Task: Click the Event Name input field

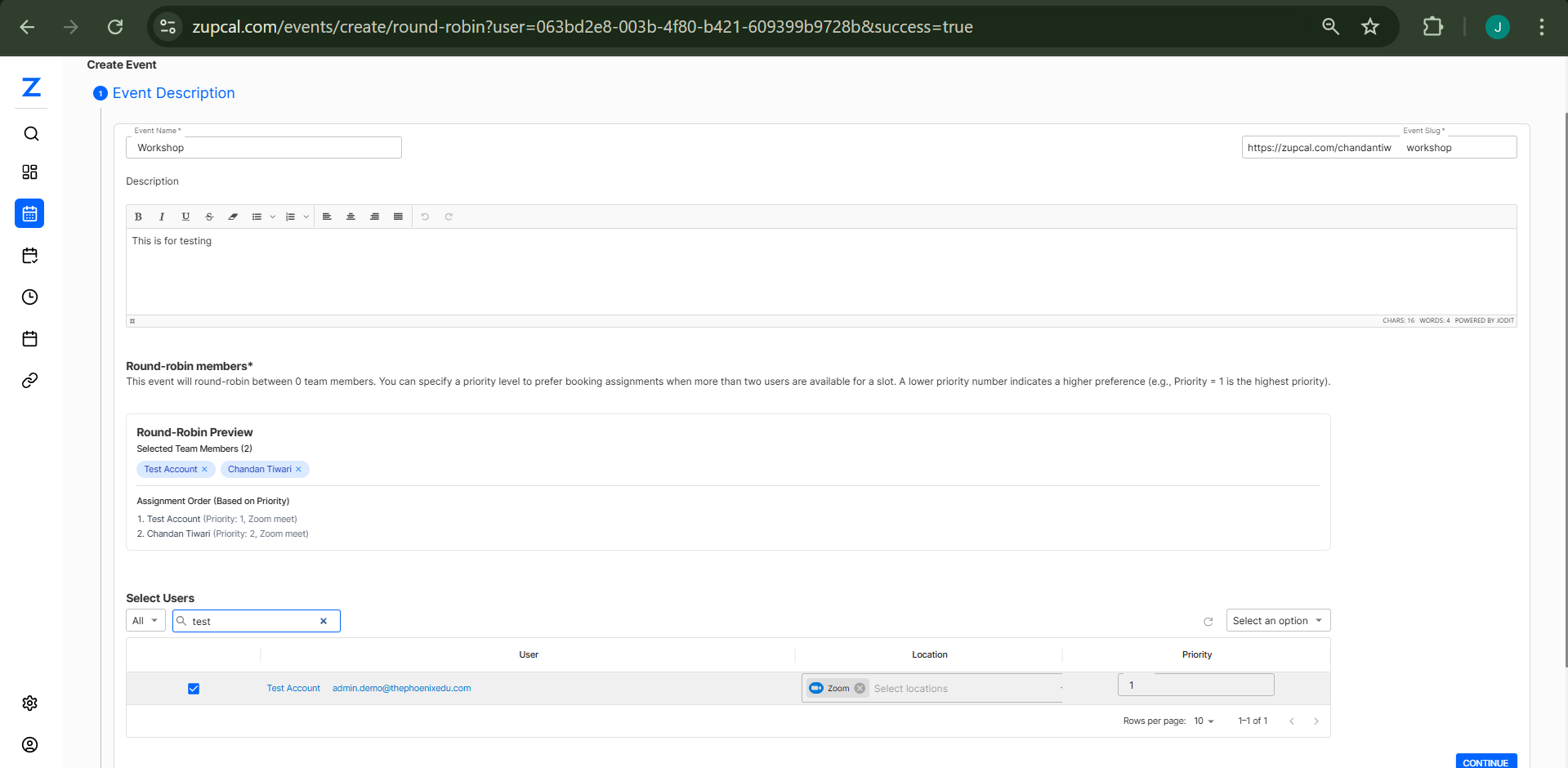Action: pos(264,148)
